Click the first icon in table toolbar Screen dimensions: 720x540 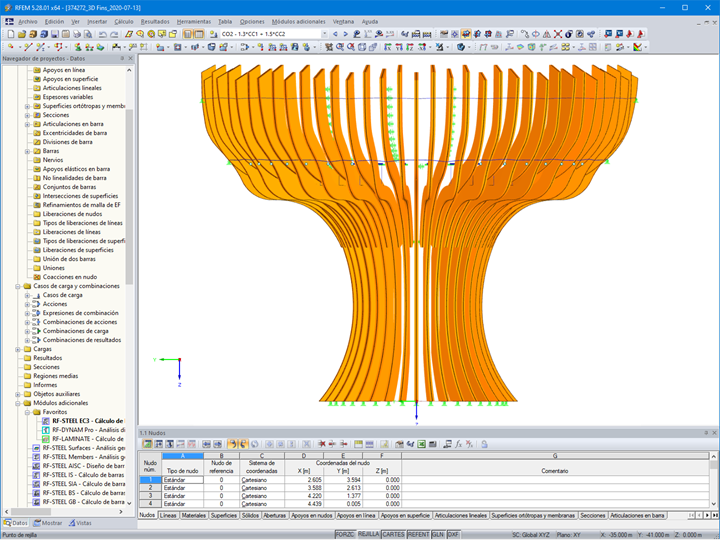[x=147, y=444]
